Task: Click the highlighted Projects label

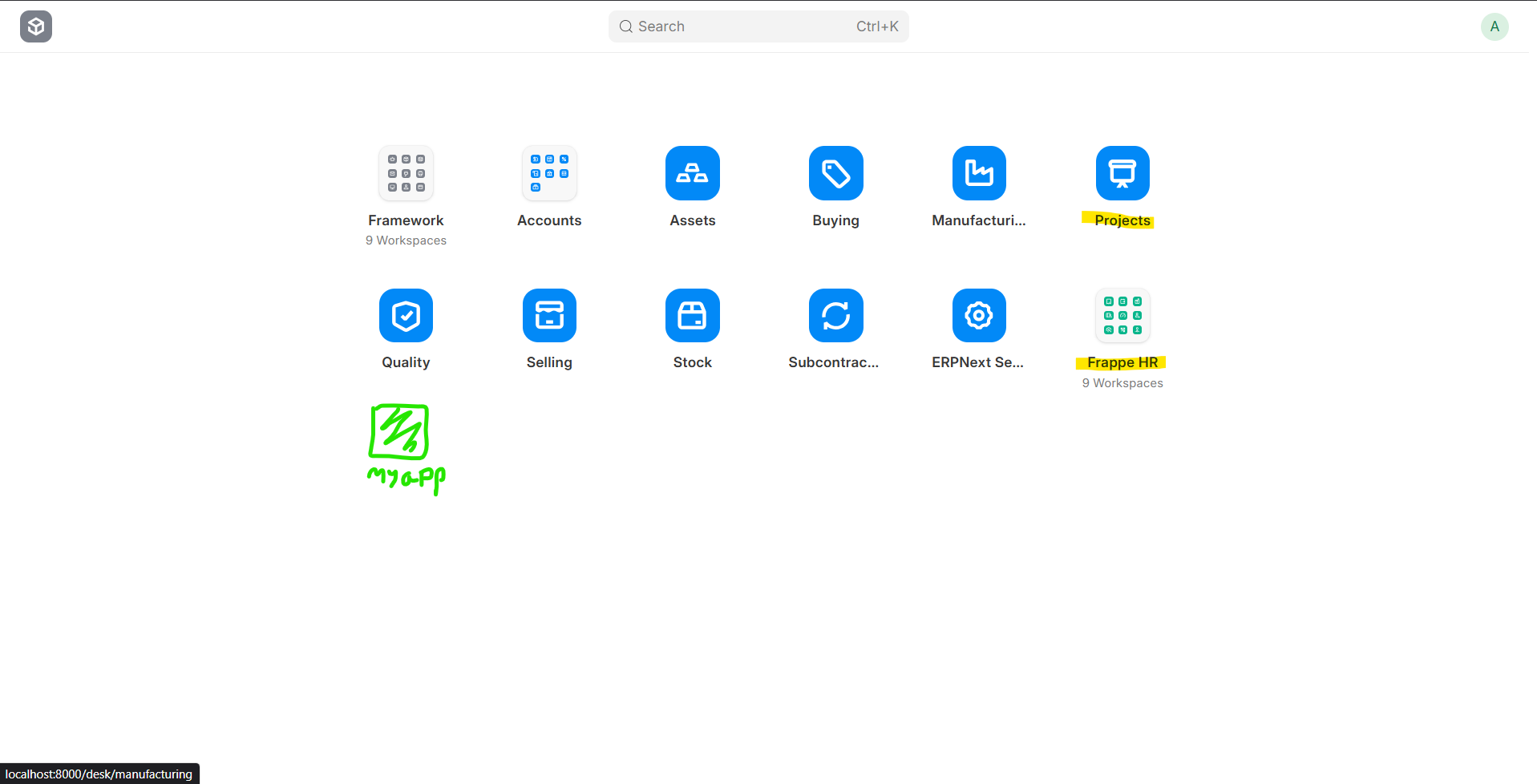Action: [1122, 220]
